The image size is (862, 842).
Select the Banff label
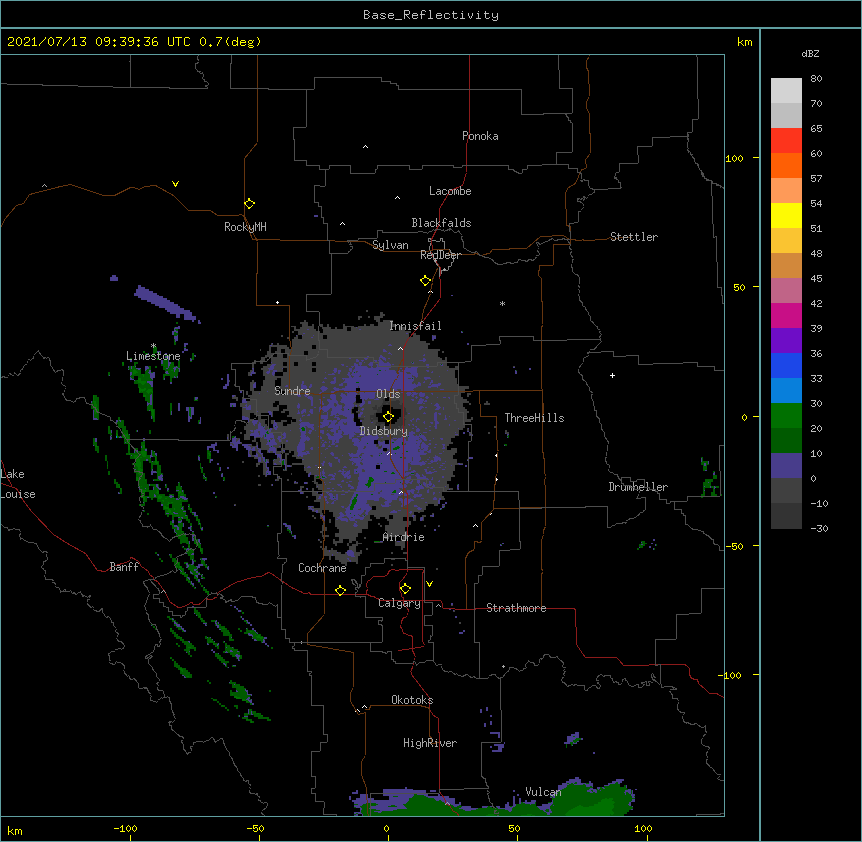(124, 567)
